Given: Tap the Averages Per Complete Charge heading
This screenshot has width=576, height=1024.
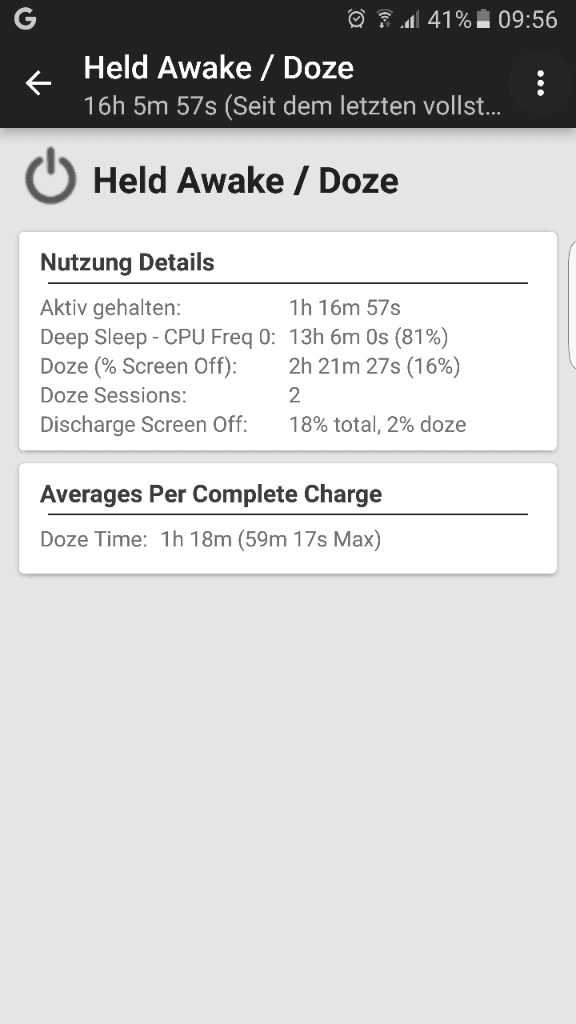Looking at the screenshot, I should (211, 494).
